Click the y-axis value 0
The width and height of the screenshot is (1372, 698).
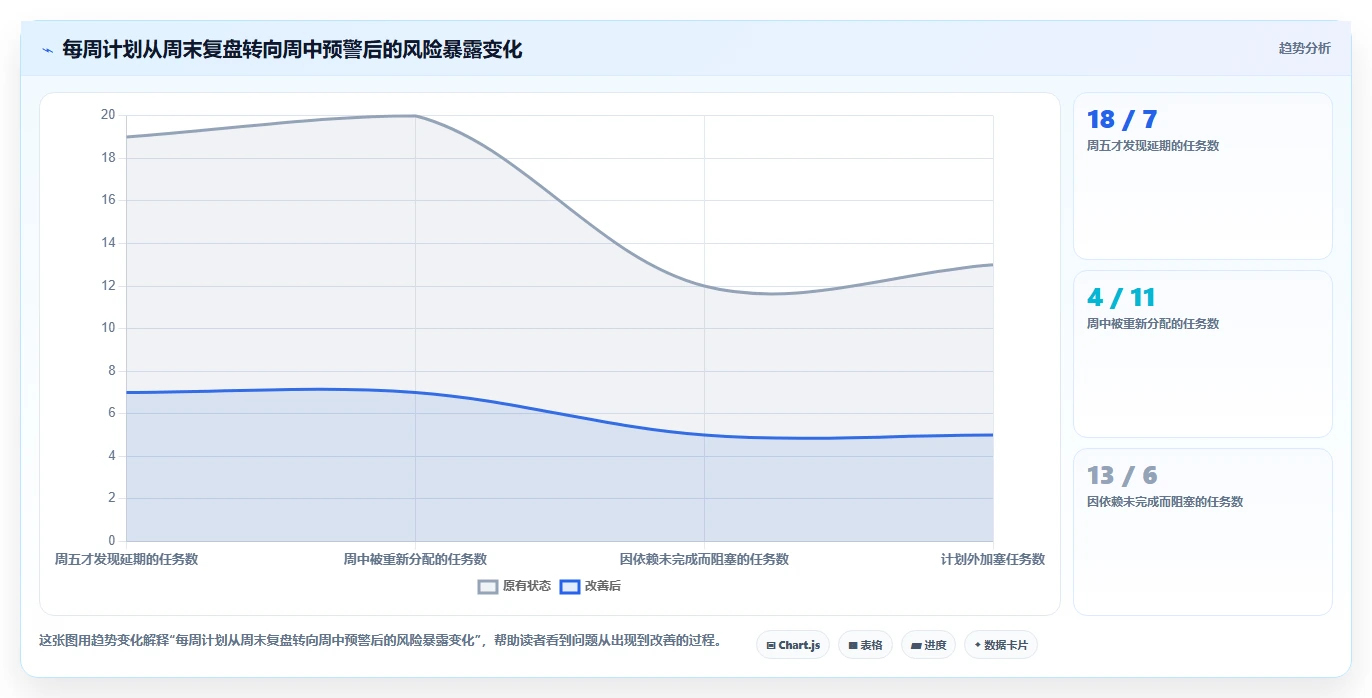[112, 541]
